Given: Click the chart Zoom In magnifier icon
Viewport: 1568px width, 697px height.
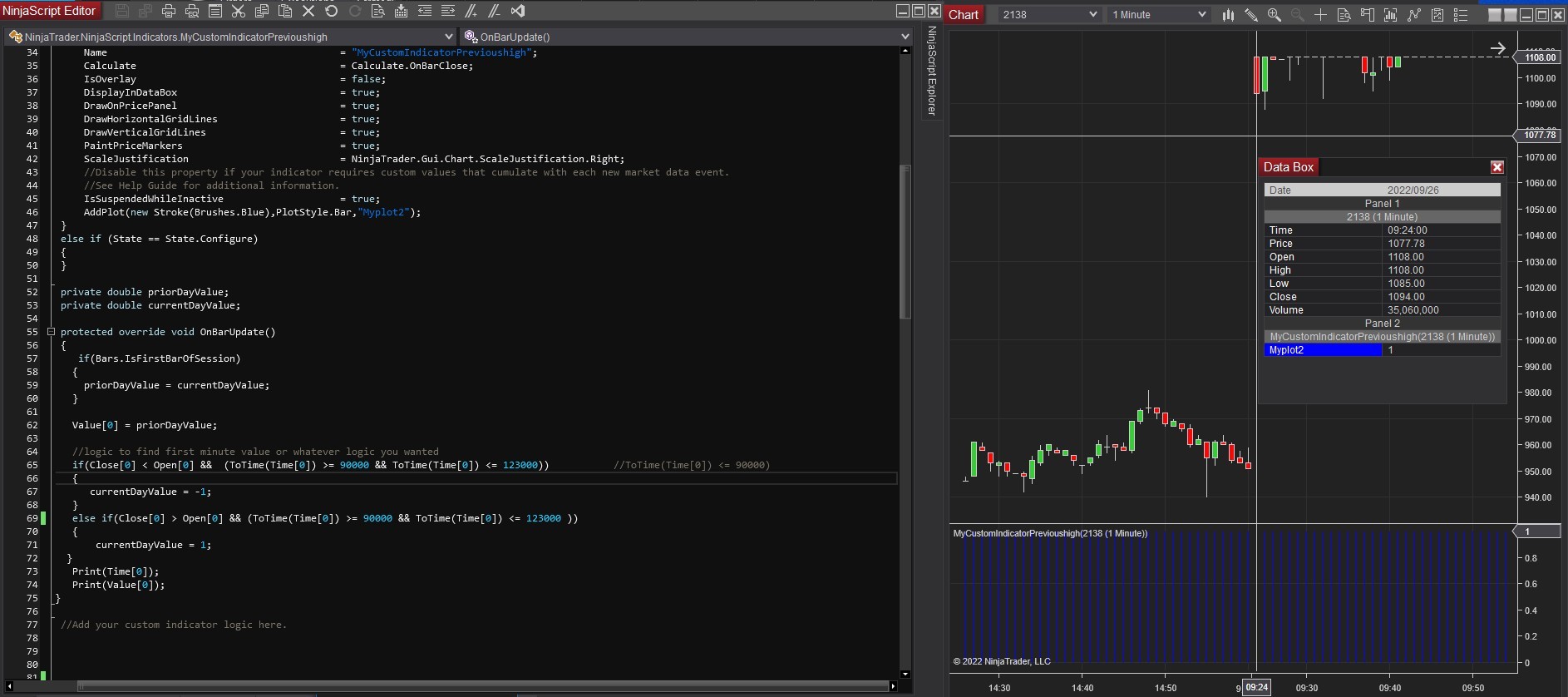Looking at the screenshot, I should pyautogui.click(x=1274, y=15).
